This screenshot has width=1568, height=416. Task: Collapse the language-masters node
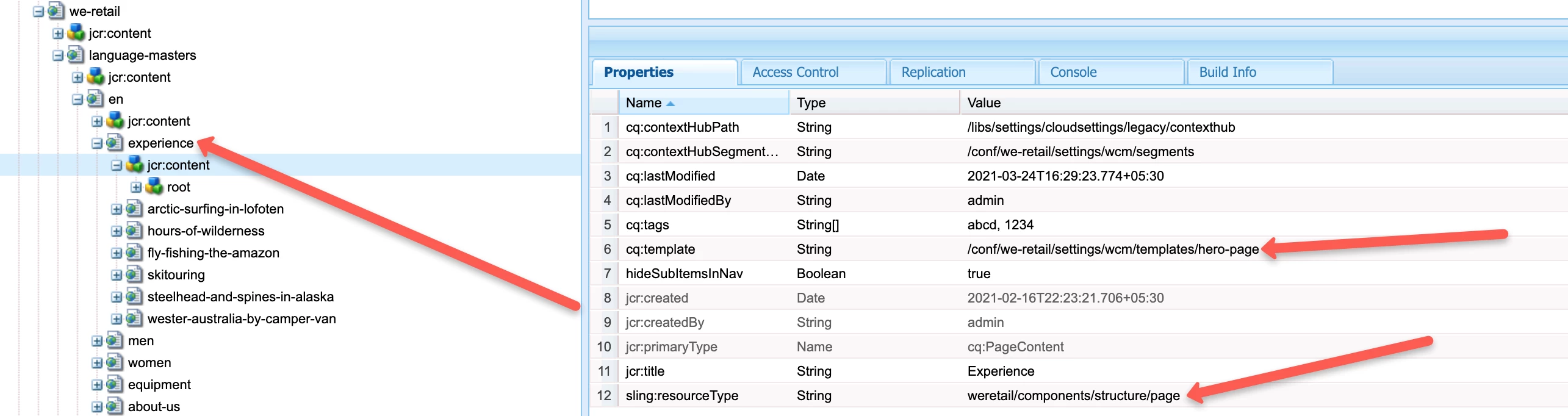[x=58, y=56]
